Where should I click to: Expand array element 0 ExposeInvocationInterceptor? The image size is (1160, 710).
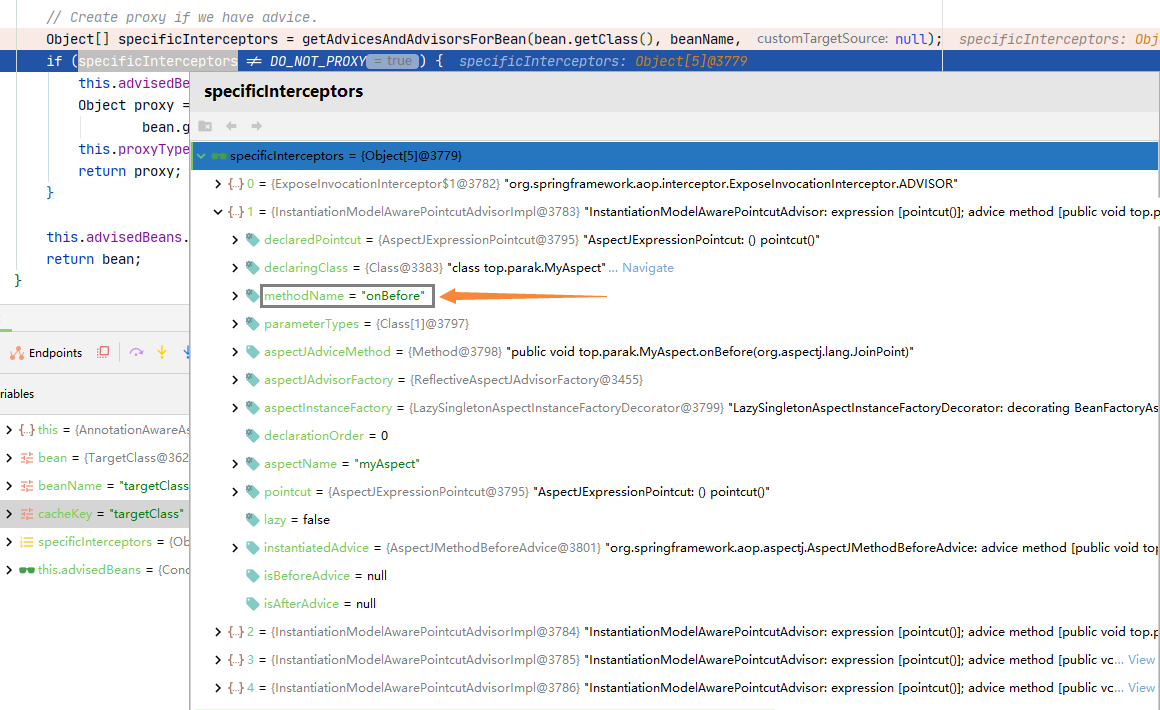[x=218, y=184]
